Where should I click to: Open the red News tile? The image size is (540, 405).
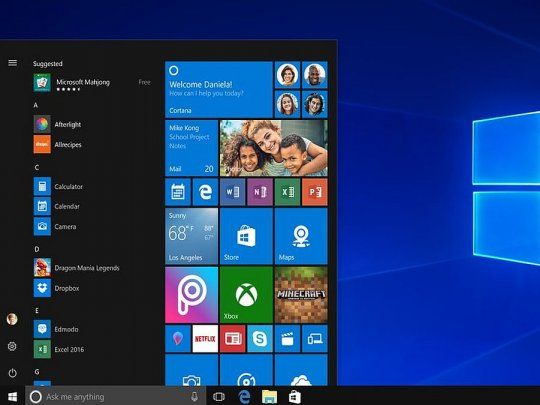tap(232, 339)
